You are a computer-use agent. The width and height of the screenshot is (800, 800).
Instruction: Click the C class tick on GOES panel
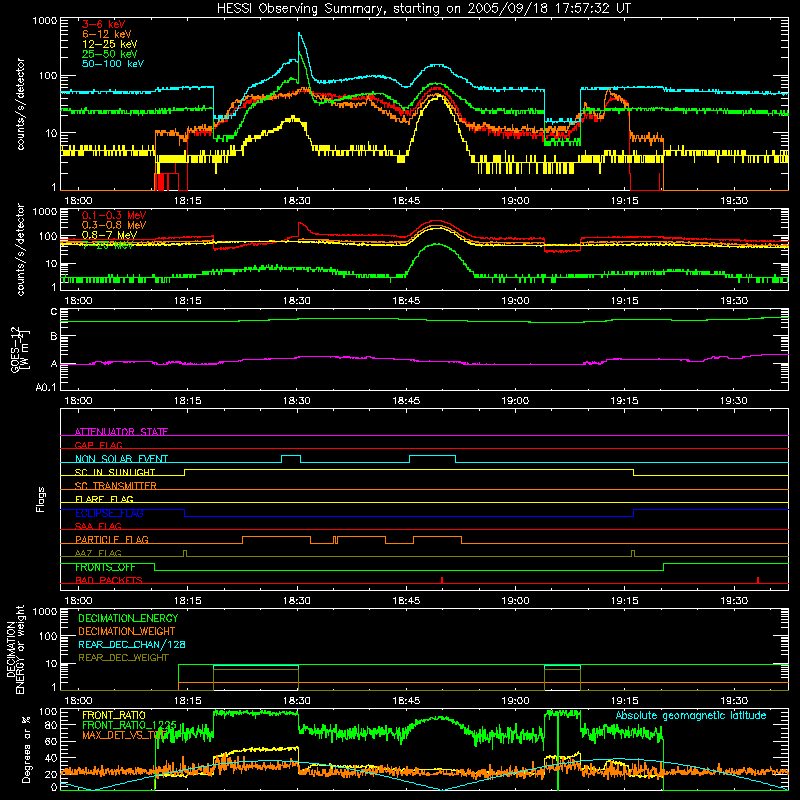54,312
